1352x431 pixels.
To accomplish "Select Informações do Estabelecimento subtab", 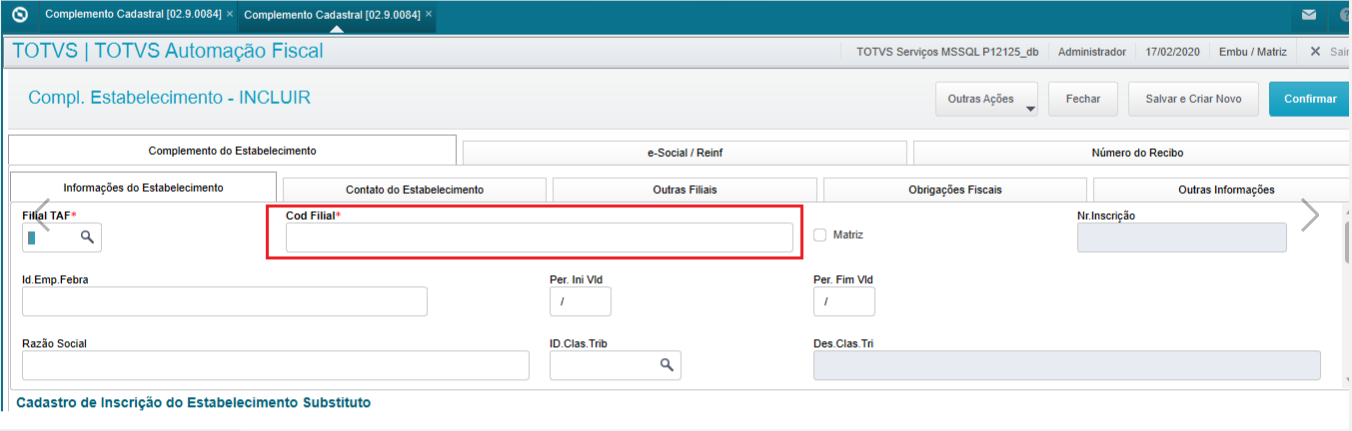I will (x=143, y=187).
